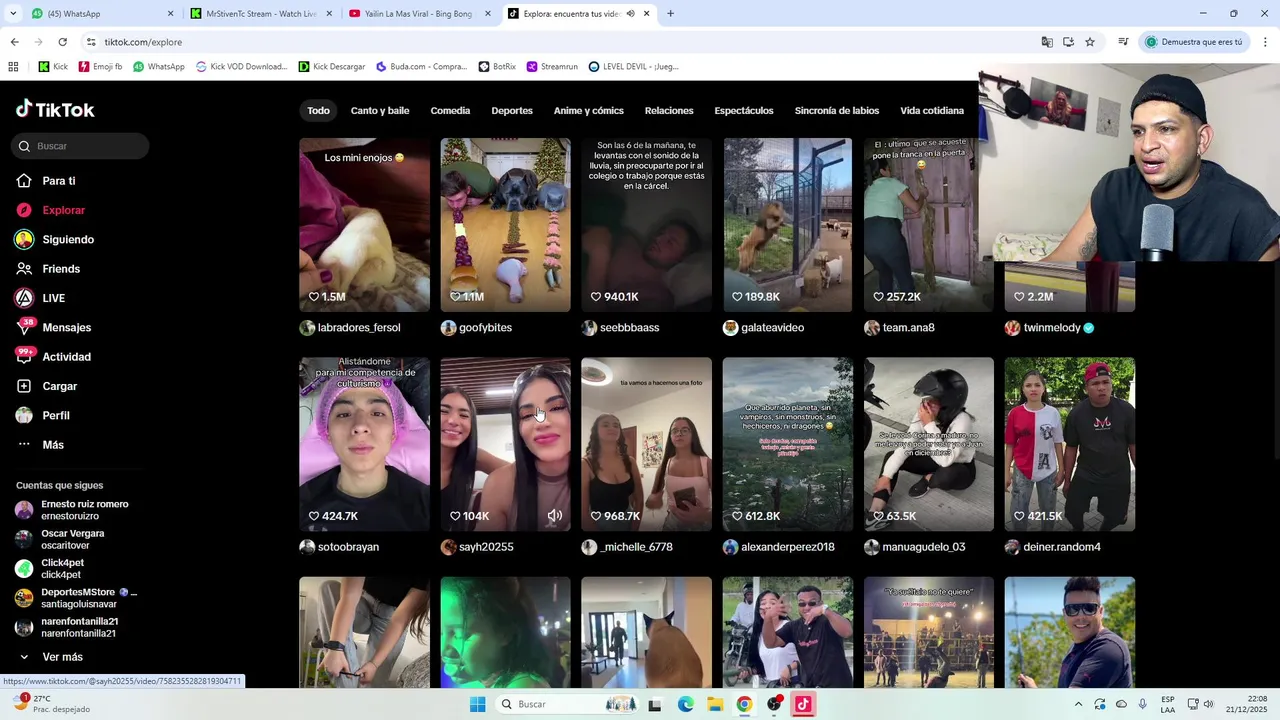
Task: Click the Cargar upload plus icon
Action: (x=24, y=386)
